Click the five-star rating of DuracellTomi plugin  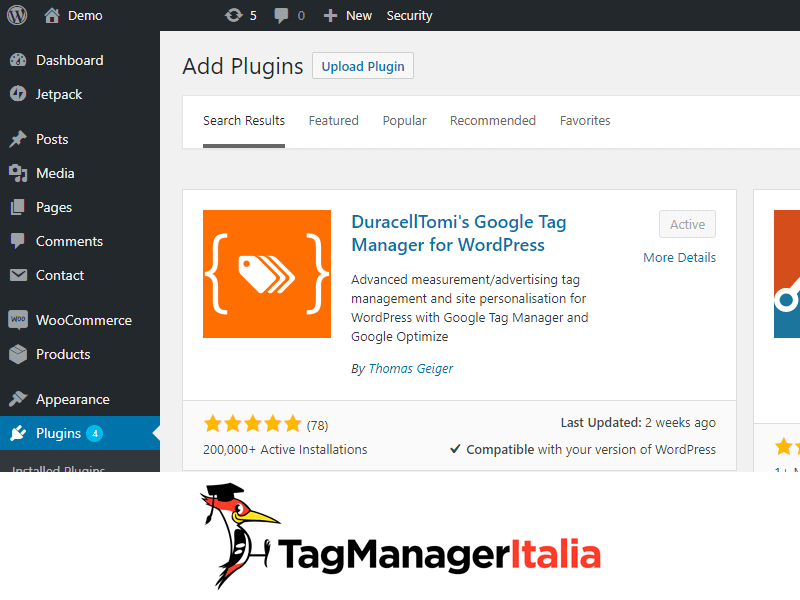253,423
